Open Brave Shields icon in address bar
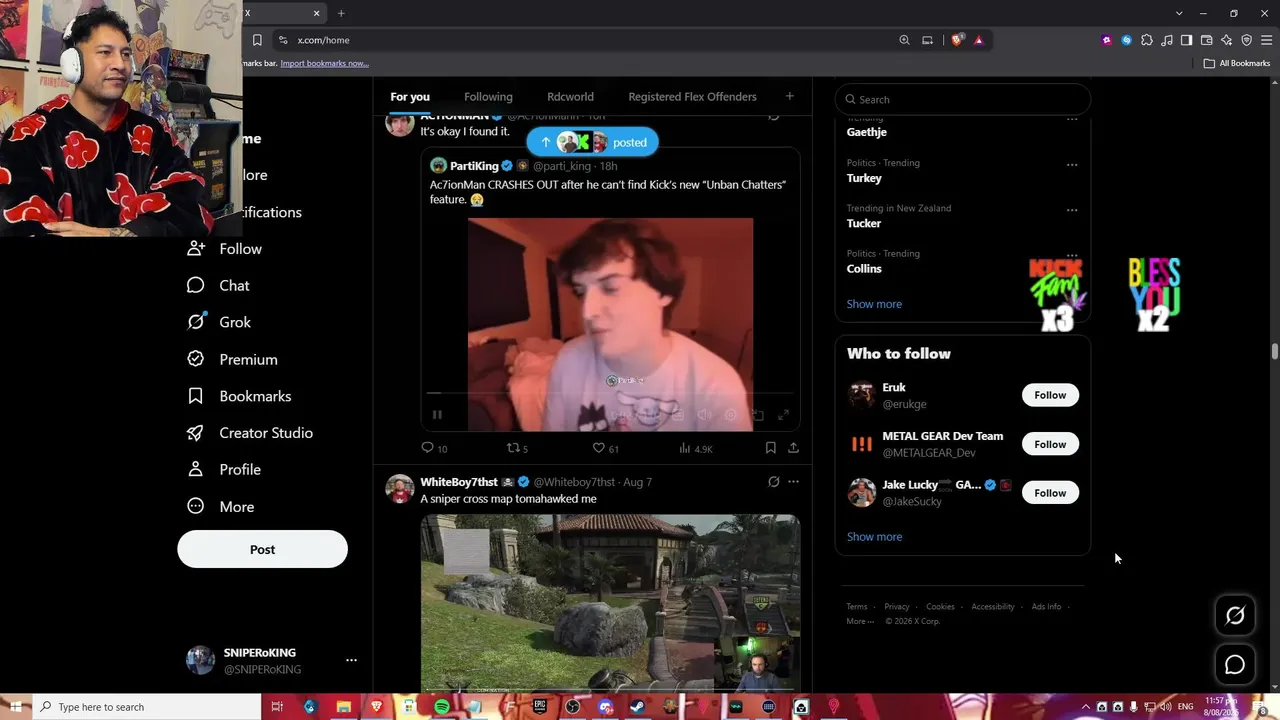 (957, 40)
